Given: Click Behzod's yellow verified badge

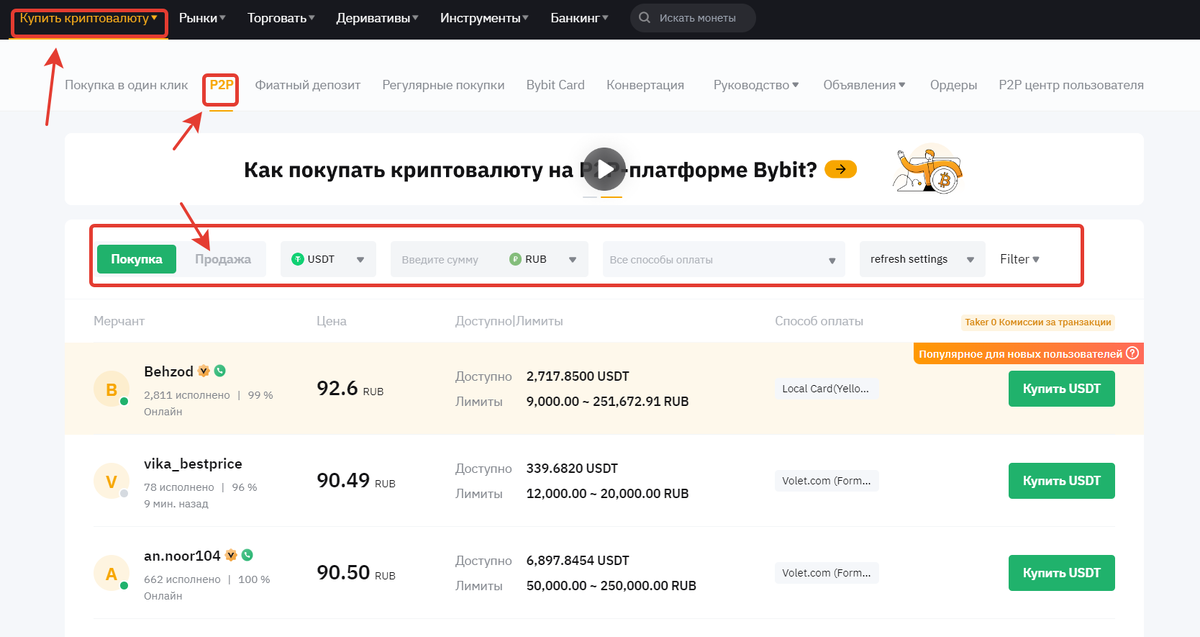Looking at the screenshot, I should [x=204, y=371].
